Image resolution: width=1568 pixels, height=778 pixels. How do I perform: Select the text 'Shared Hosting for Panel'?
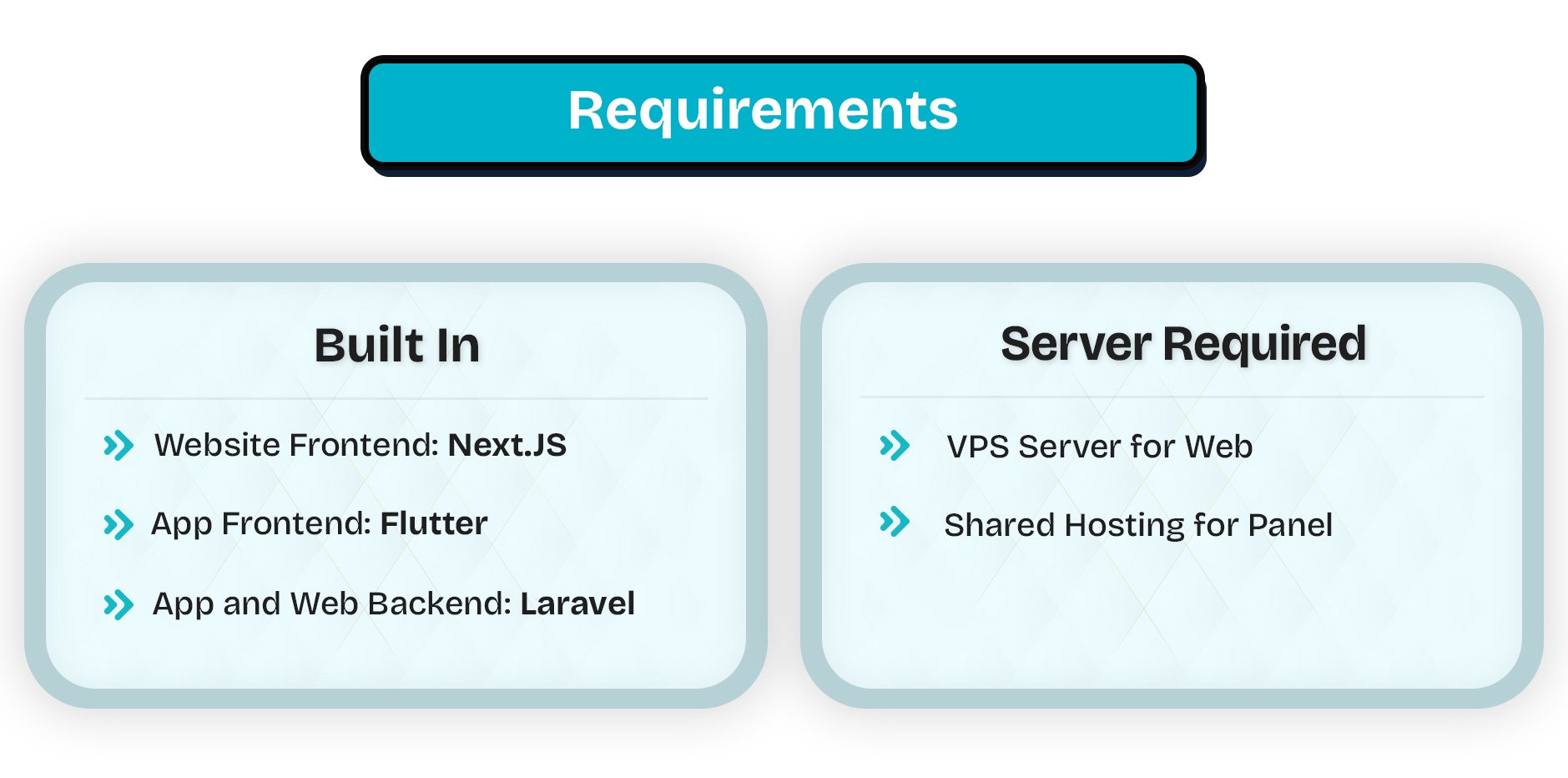pos(1138,525)
